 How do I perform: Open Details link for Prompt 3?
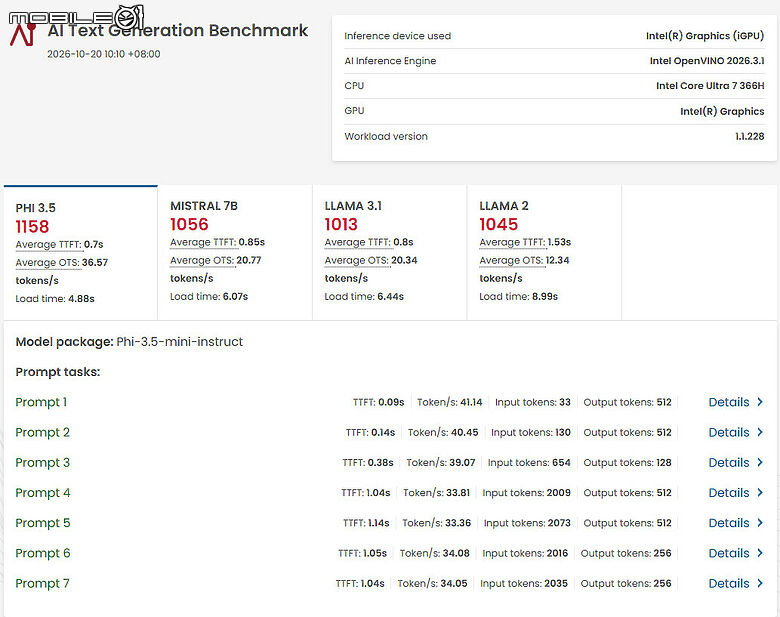pos(729,463)
